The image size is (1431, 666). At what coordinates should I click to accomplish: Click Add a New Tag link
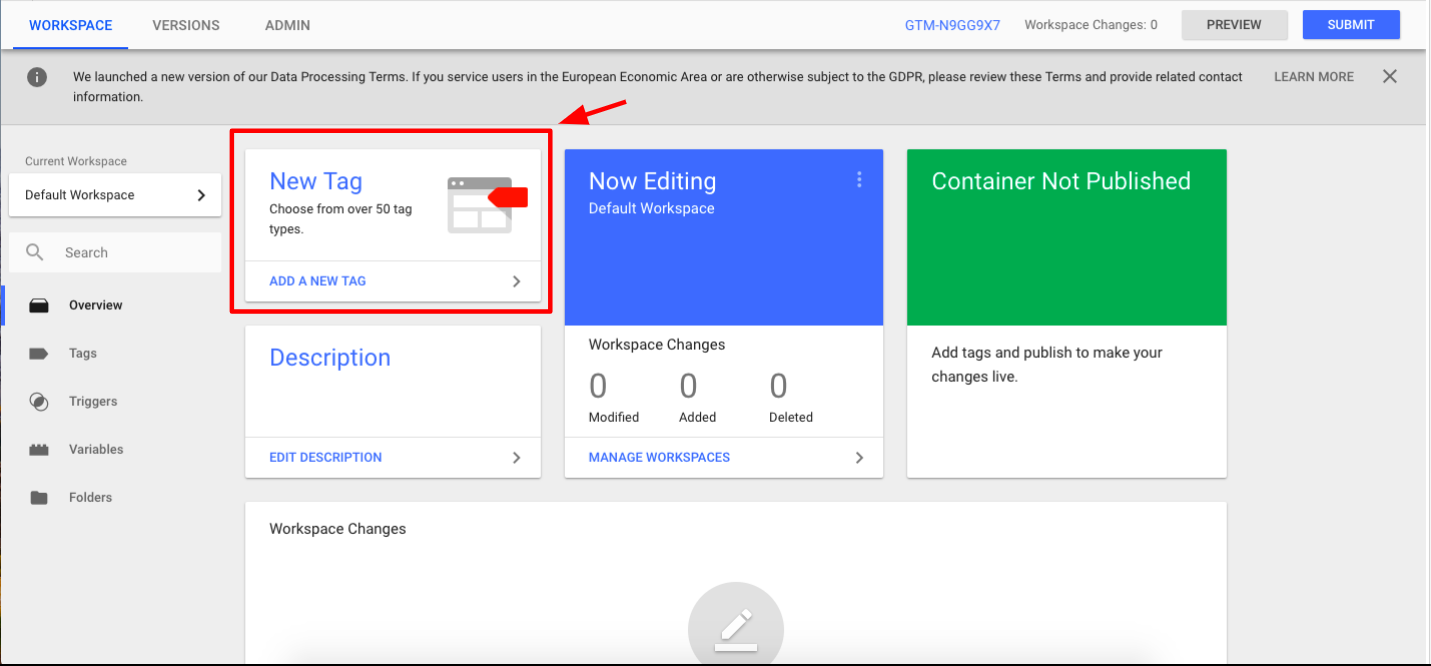coord(318,282)
